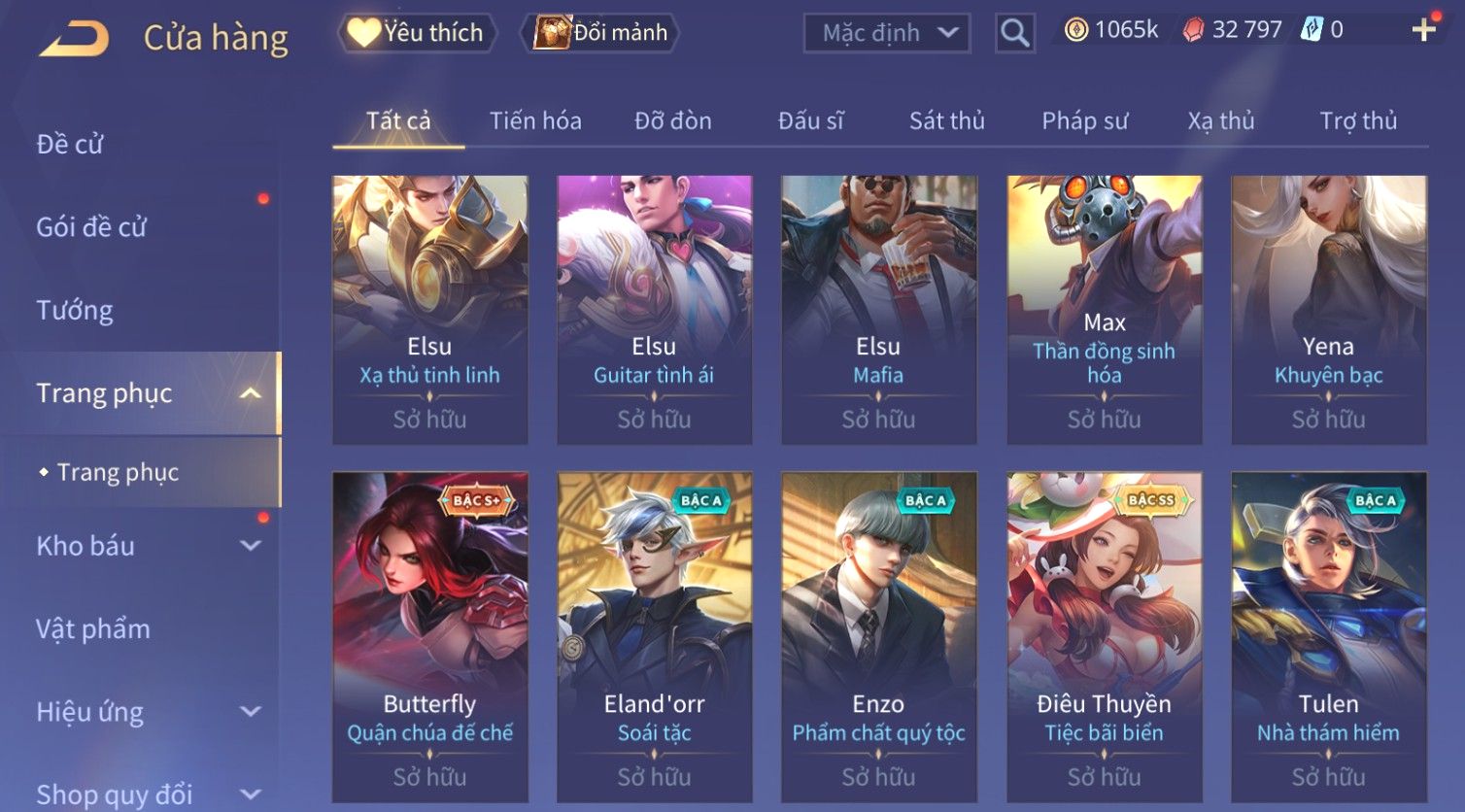This screenshot has width=1465, height=812.
Task: Expand the Kho báu sidebar section
Action: (251, 546)
